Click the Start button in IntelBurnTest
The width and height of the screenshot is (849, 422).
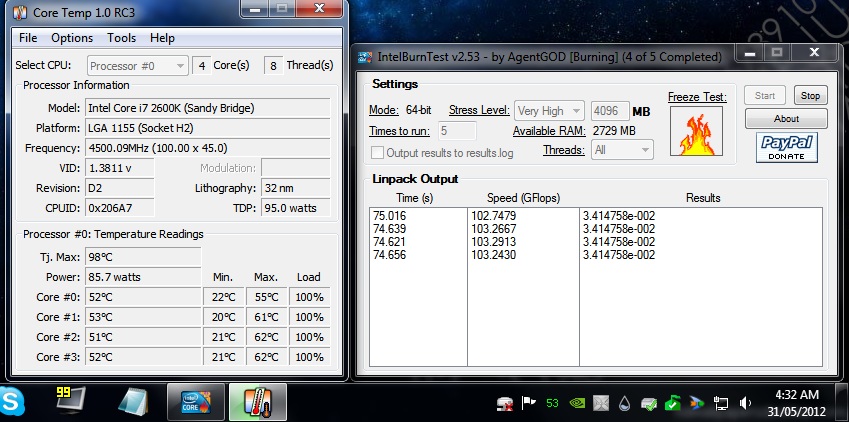pos(765,95)
